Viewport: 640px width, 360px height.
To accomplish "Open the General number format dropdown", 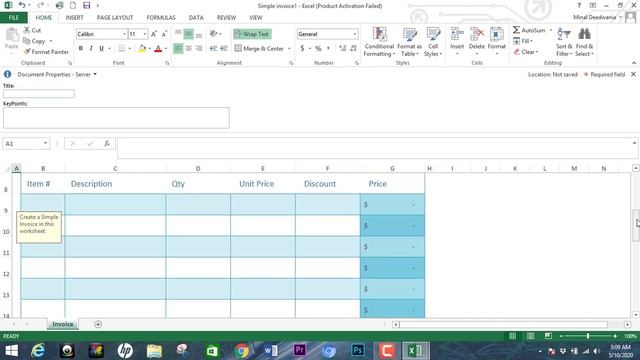I will (355, 34).
